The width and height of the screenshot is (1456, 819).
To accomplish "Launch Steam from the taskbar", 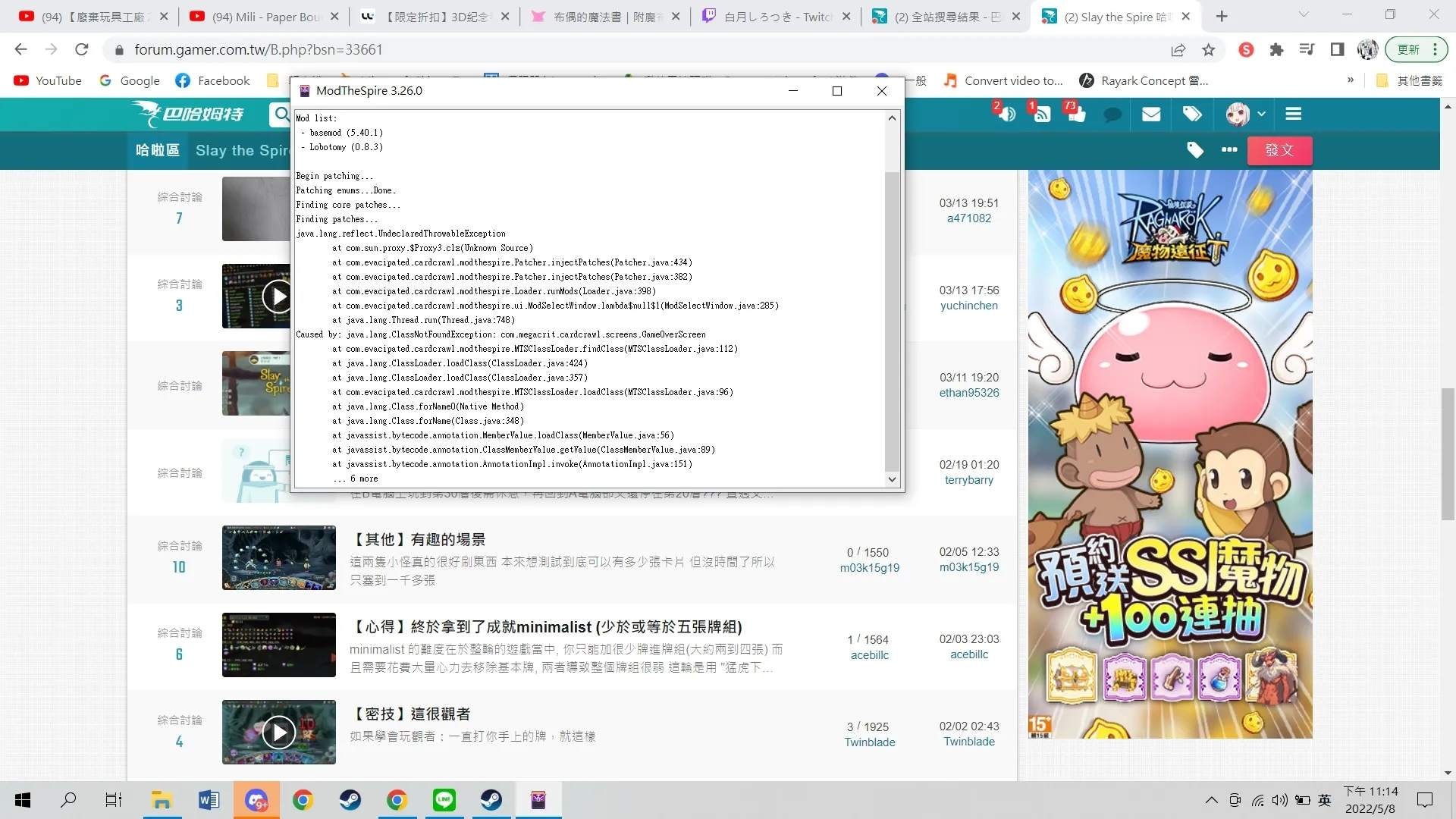I will point(350,800).
